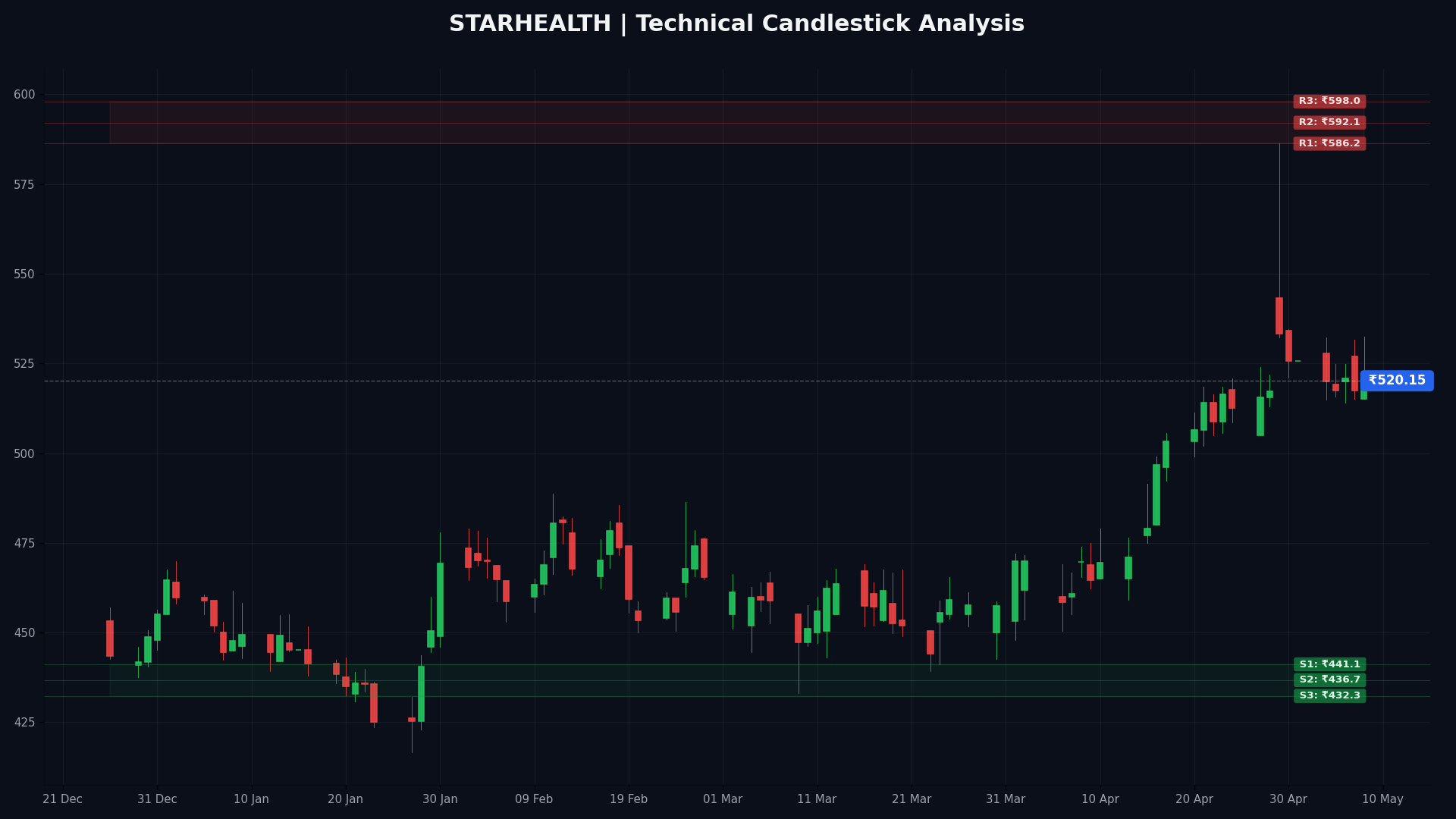Click the STARHEALTH Technical Candlestick Analysis title
Image resolution: width=1456 pixels, height=819 pixels.
736,24
